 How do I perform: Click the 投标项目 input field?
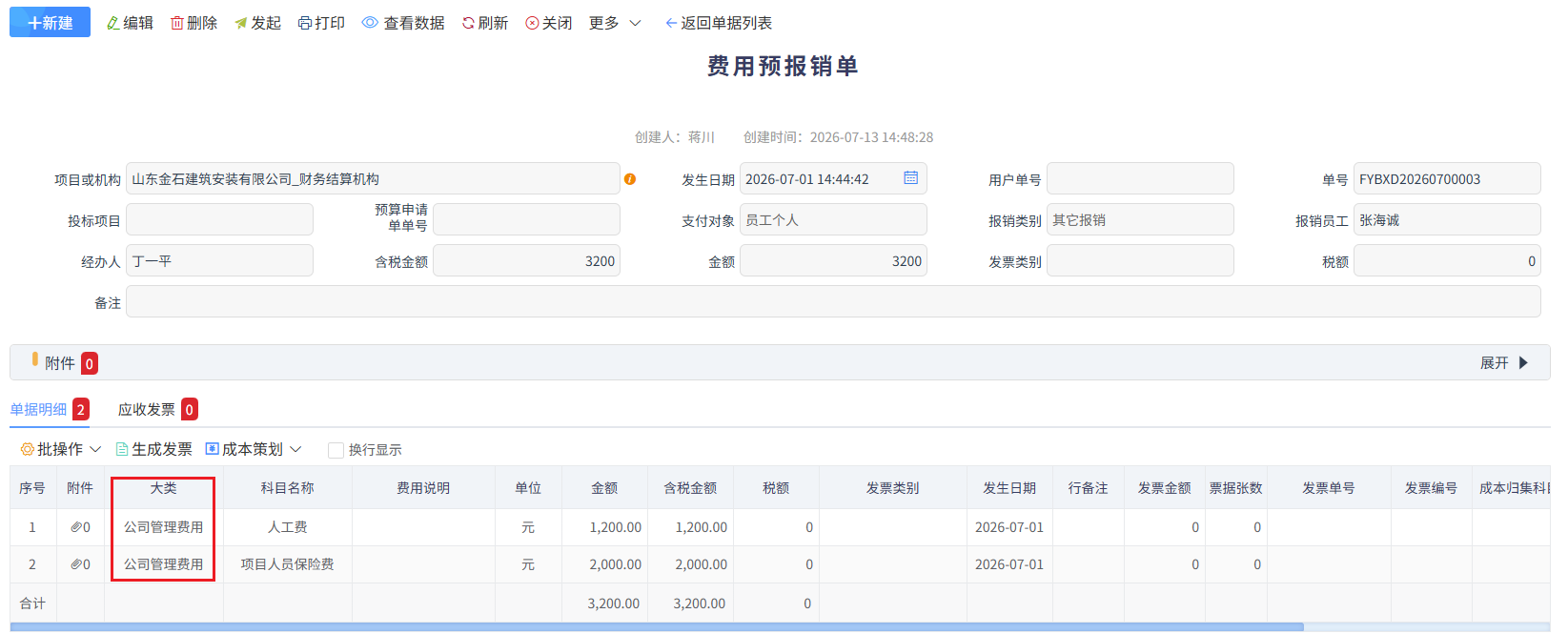coord(219,219)
